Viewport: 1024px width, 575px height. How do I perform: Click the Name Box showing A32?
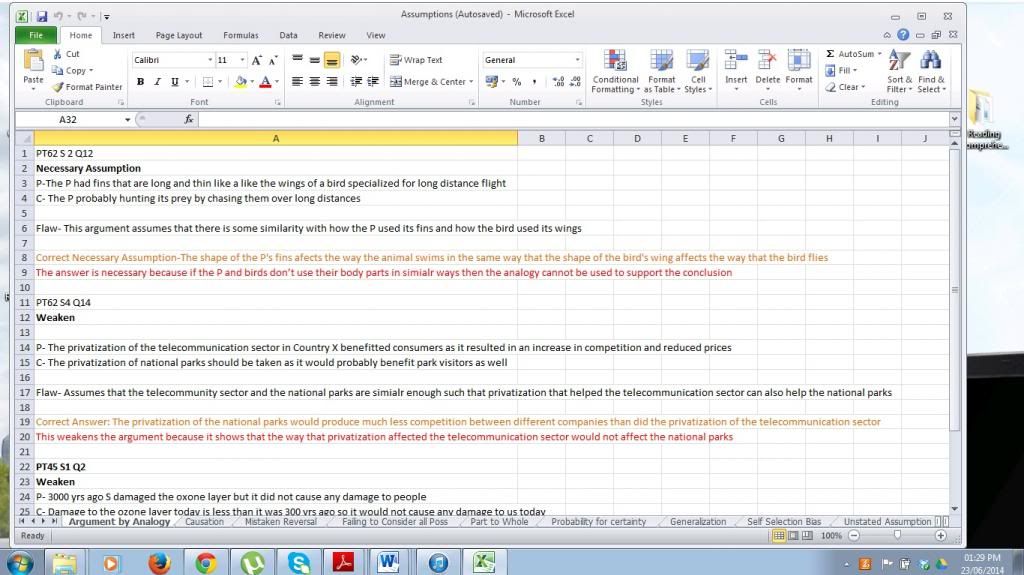(x=69, y=120)
